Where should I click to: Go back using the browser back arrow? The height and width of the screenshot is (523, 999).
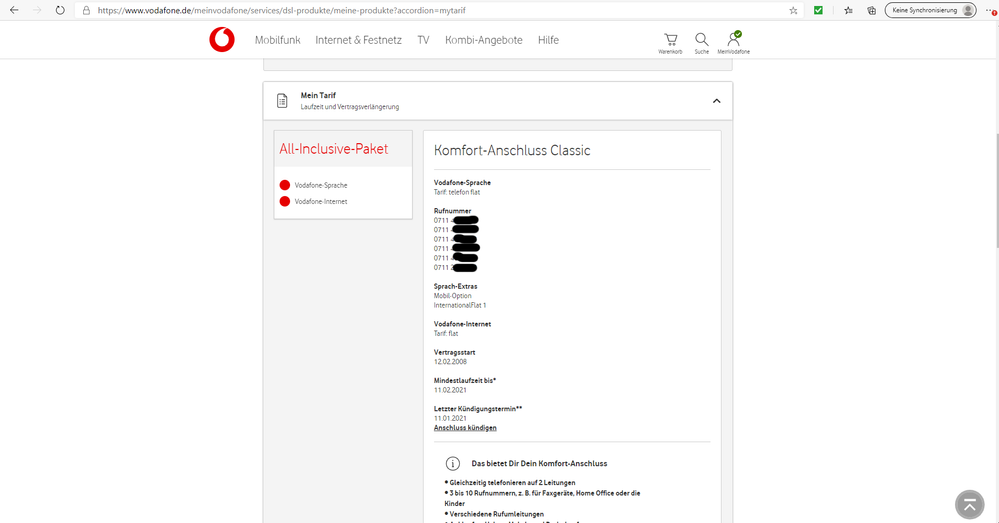click(x=13, y=10)
